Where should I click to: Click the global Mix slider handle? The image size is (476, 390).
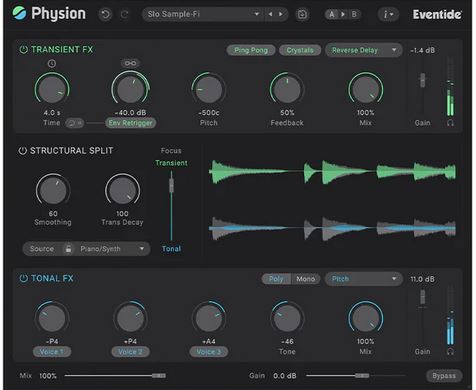(159, 376)
